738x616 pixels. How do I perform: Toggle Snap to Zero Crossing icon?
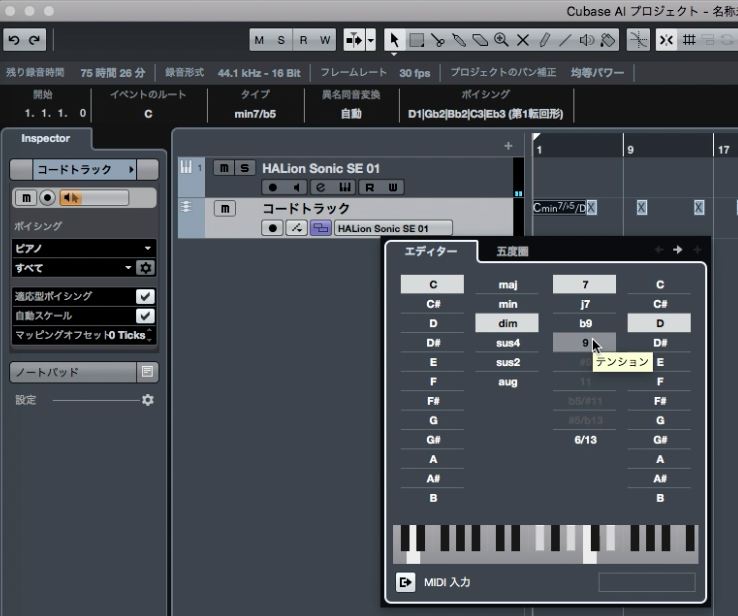pyautogui.click(x=639, y=40)
